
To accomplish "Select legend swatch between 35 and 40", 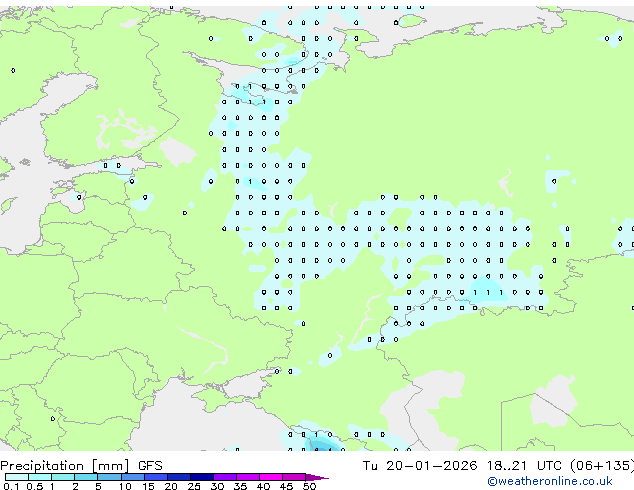I will 248,477.
